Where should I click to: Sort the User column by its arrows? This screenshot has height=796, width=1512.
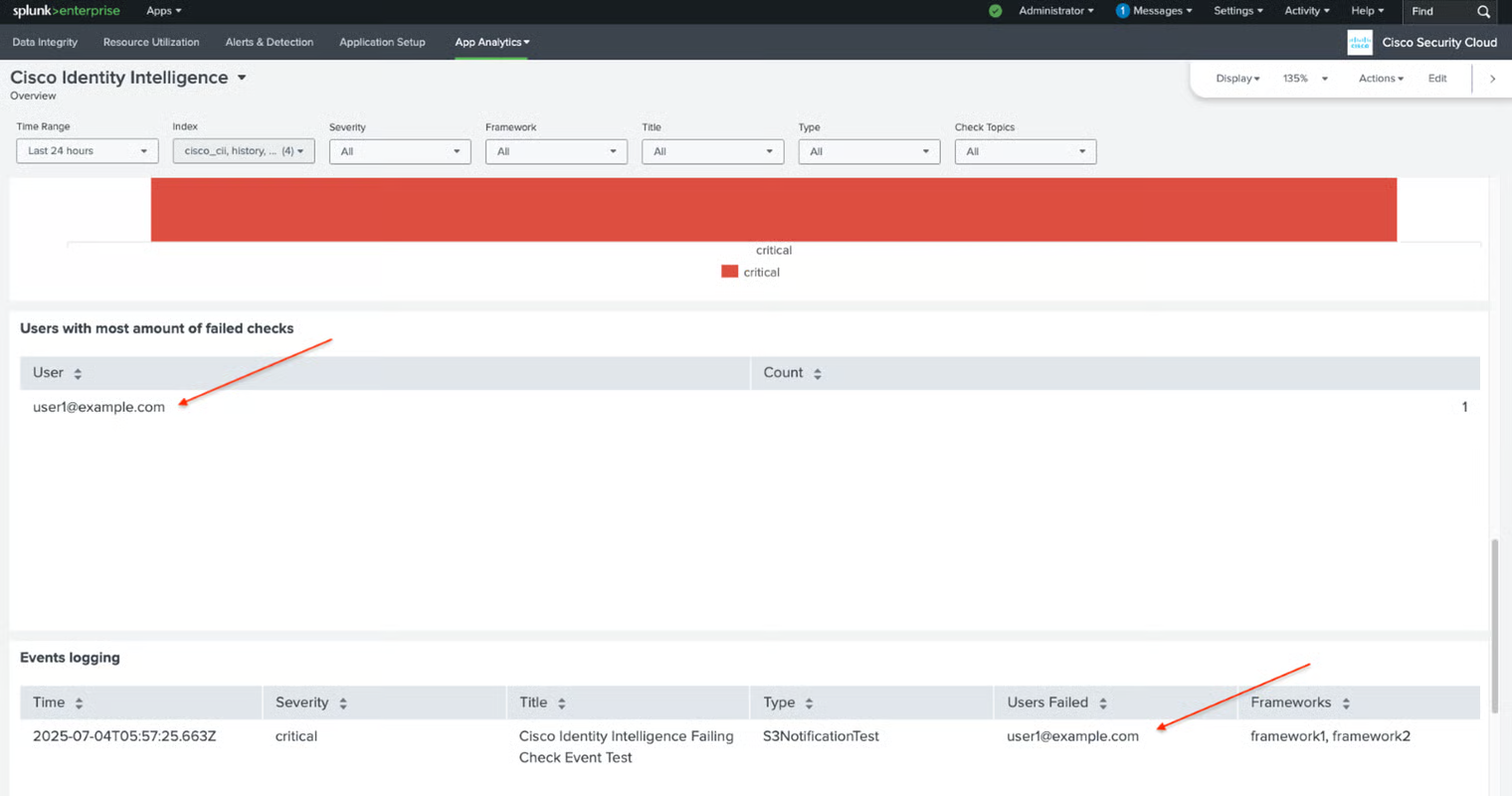78,374
